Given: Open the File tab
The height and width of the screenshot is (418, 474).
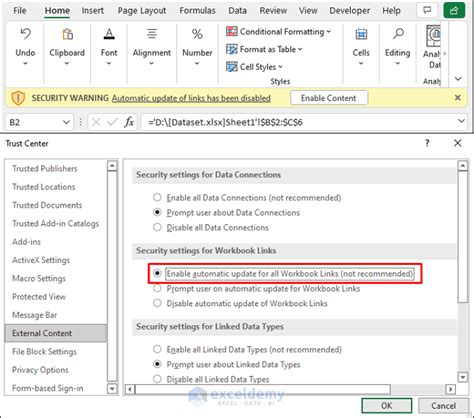Looking at the screenshot, I should coord(20,11).
